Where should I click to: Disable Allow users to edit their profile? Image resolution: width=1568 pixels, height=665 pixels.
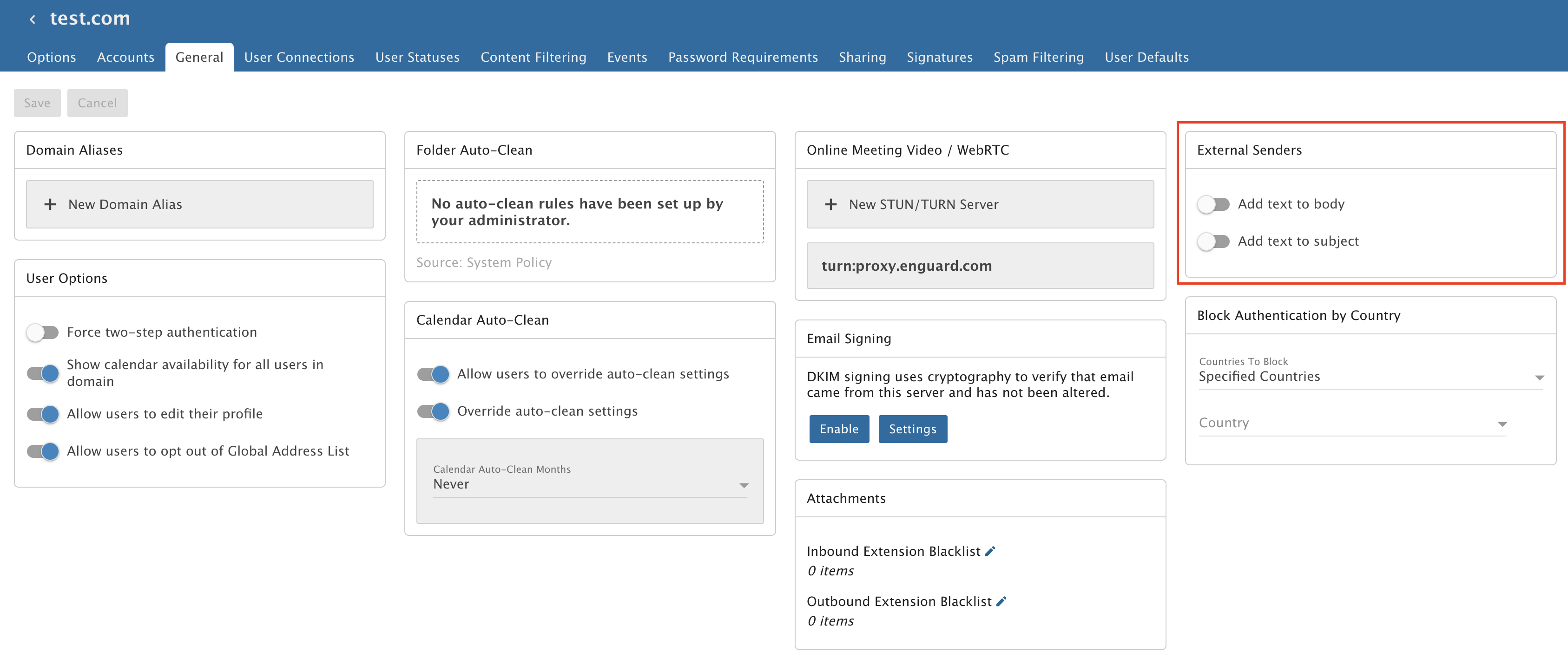43,414
